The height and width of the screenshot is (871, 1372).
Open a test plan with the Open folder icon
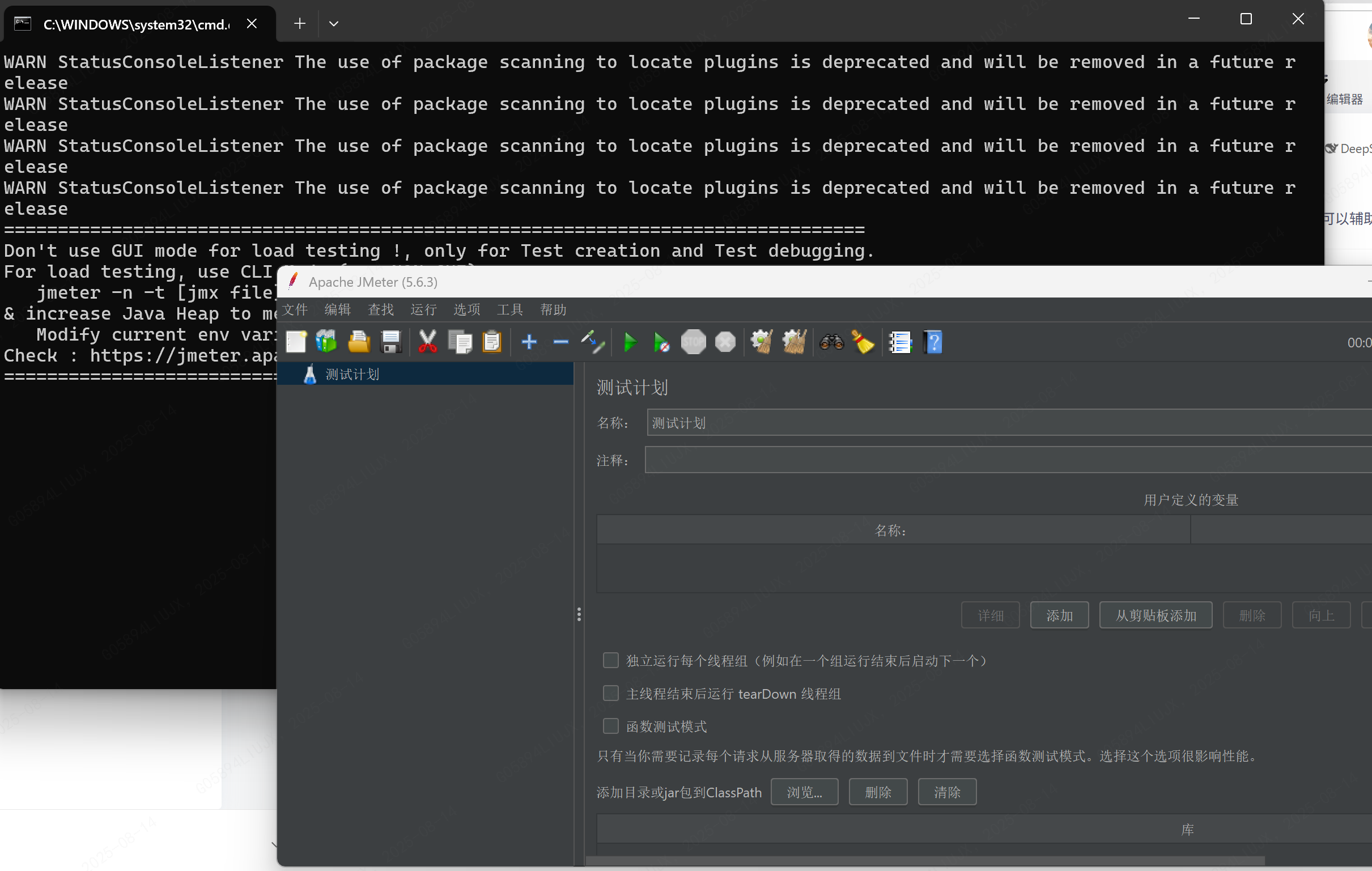(x=358, y=342)
